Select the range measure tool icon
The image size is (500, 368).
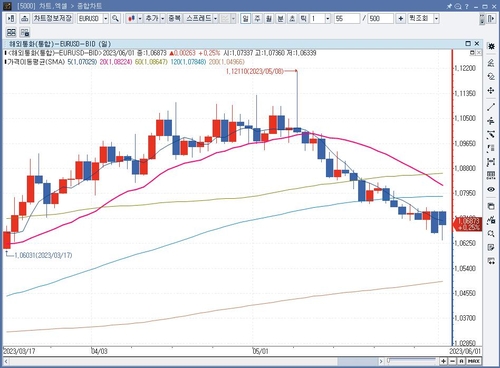pyautogui.click(x=491, y=162)
